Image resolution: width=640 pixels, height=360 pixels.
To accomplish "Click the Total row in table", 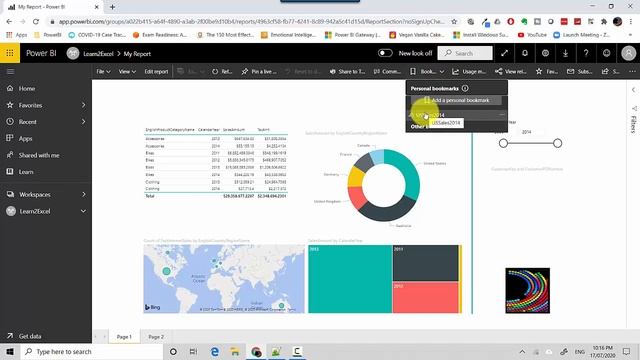I will coord(216,196).
